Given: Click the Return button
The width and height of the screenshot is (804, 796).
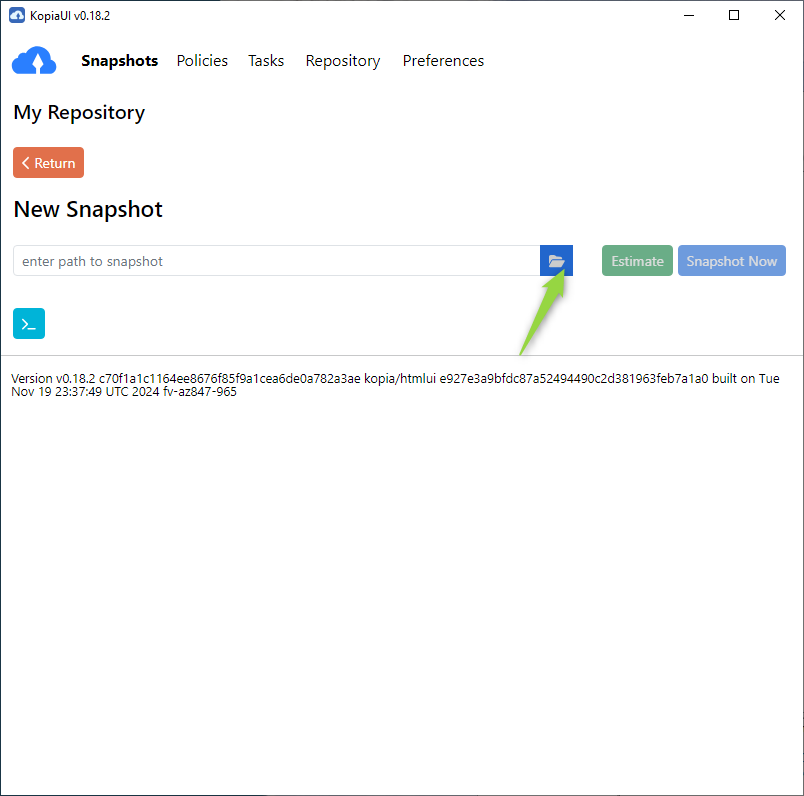Looking at the screenshot, I should coord(48,163).
